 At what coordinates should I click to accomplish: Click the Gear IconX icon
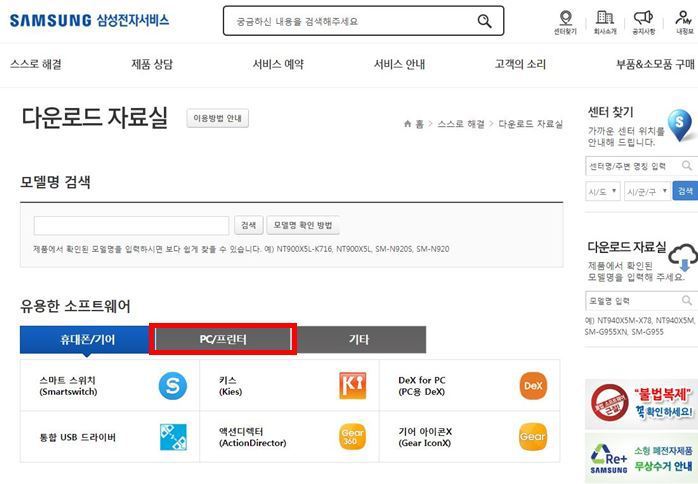pos(533,437)
